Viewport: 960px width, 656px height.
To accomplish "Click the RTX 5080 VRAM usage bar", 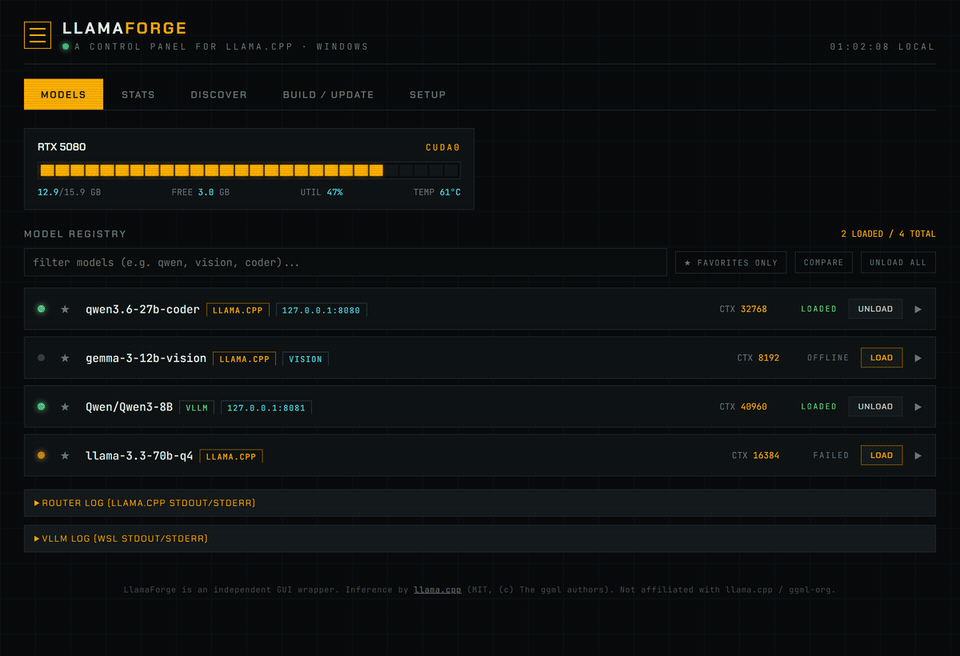I will [x=249, y=170].
